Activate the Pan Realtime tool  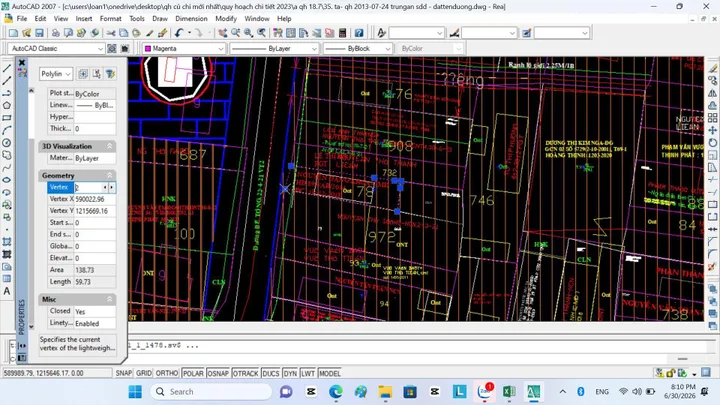223,33
